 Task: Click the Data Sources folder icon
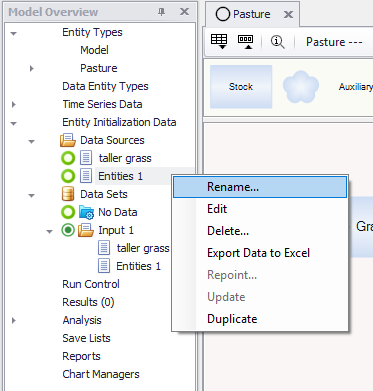(68, 140)
